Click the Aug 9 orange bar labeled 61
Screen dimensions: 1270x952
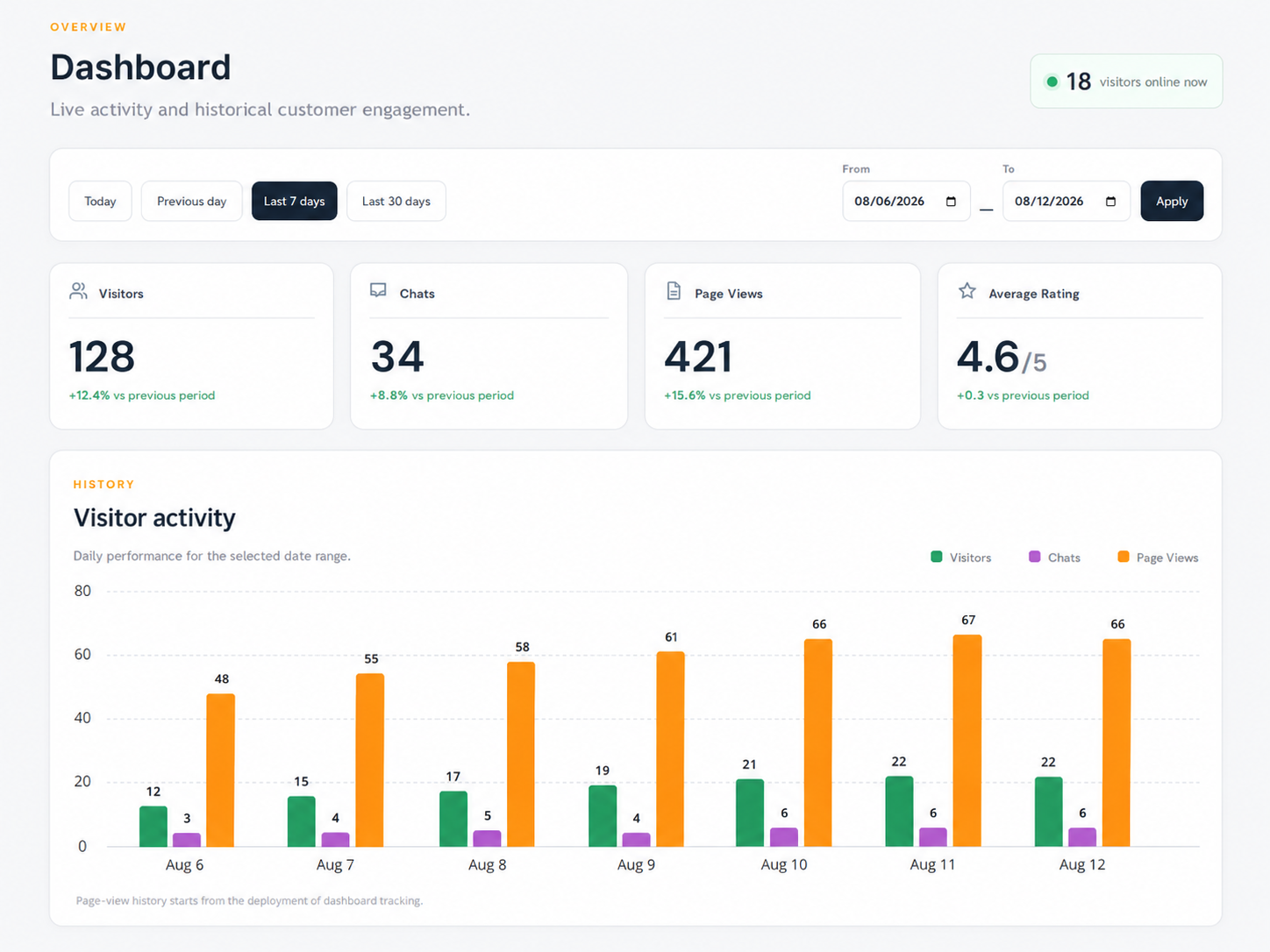(x=670, y=750)
